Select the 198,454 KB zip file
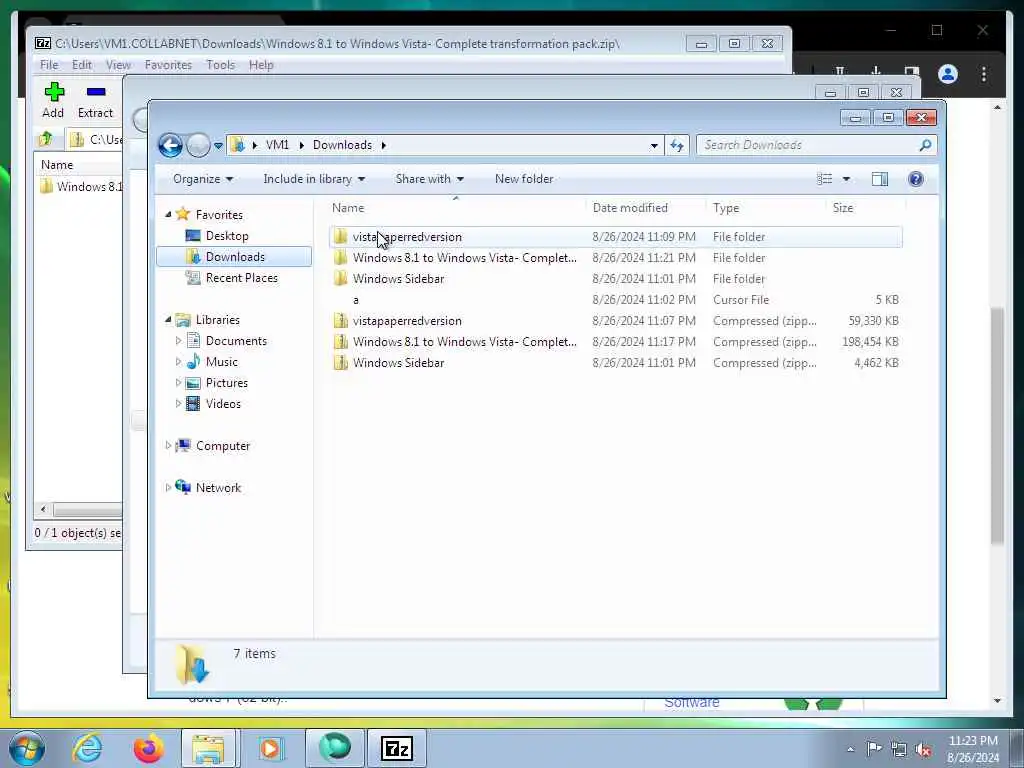Screen dimensions: 1024x768 click(x=616, y=342)
